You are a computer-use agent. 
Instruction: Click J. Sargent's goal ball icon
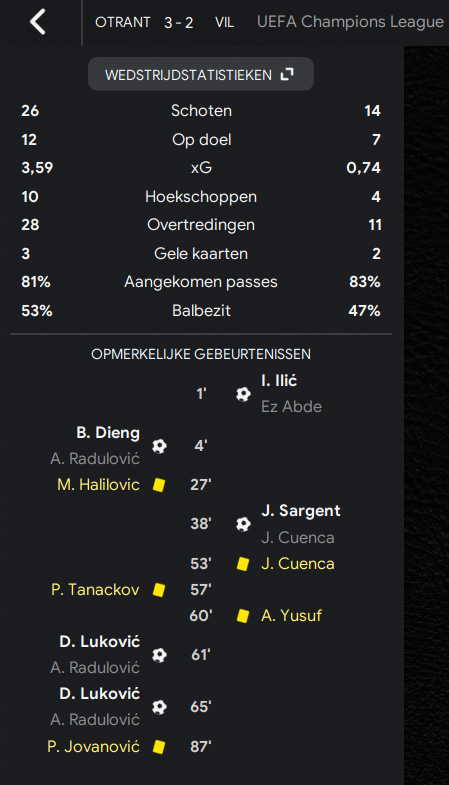tap(243, 524)
